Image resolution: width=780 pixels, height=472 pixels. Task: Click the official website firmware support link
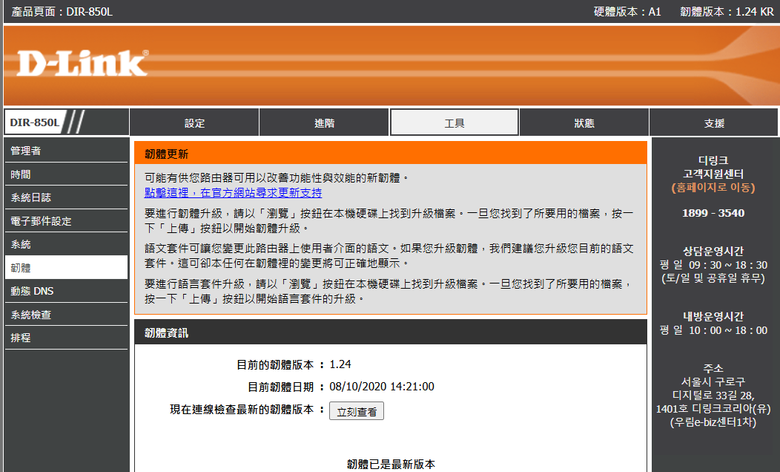click(x=233, y=192)
